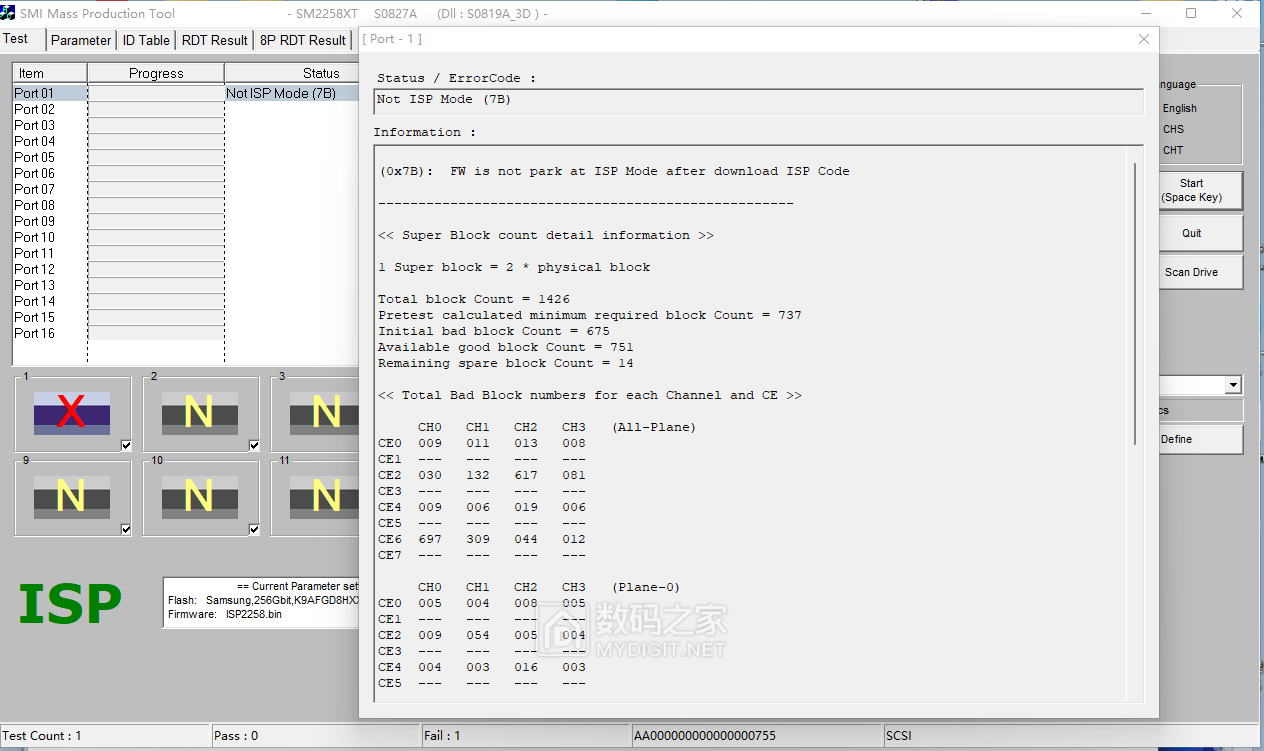The image size is (1264, 751).
Task: Open the parameter dropdown on the right panel
Action: coord(1233,384)
